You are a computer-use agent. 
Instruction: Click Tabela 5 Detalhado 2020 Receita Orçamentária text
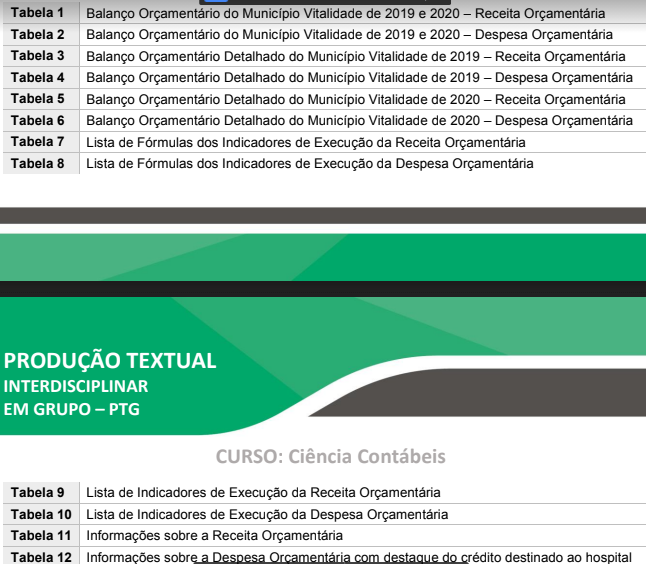[x=356, y=99]
